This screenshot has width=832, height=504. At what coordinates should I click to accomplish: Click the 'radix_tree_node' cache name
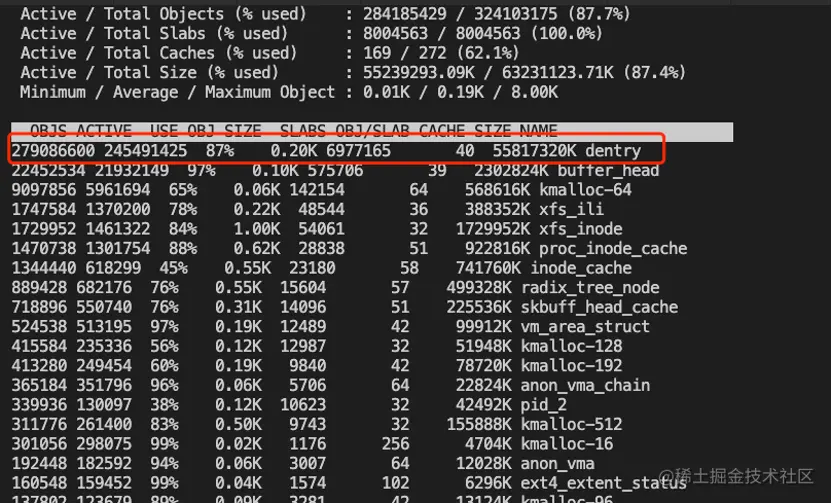(590, 288)
